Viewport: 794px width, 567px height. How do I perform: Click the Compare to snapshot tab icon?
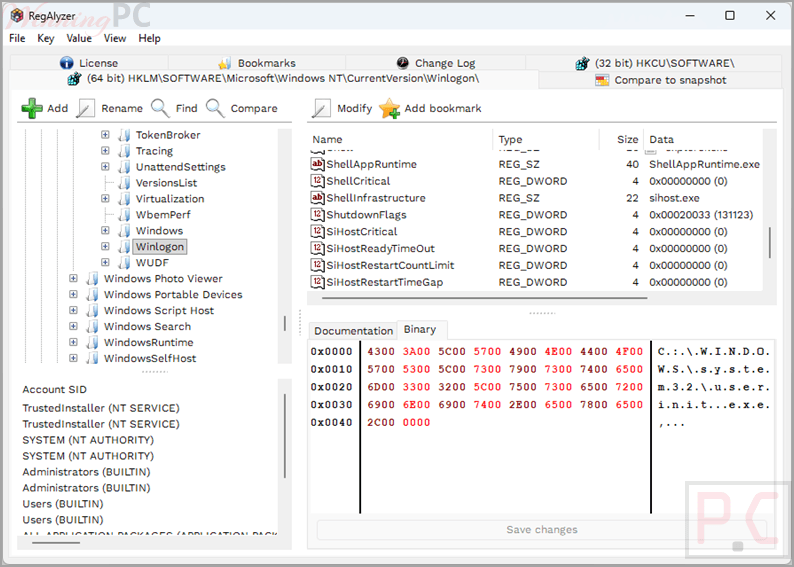coord(602,80)
